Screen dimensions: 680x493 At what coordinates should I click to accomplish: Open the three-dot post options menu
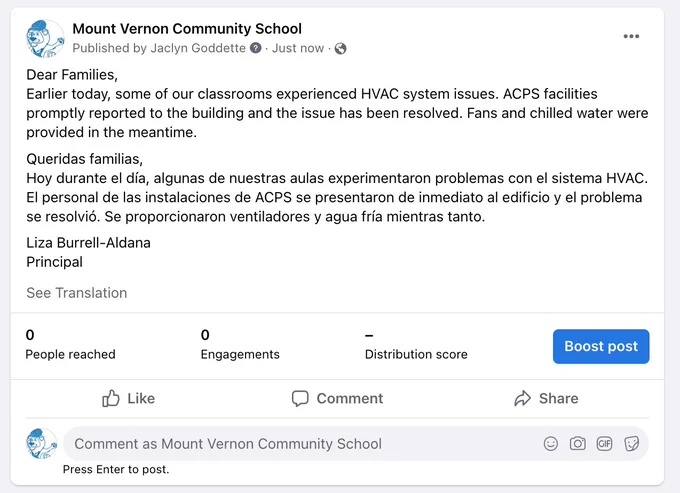[x=631, y=36]
